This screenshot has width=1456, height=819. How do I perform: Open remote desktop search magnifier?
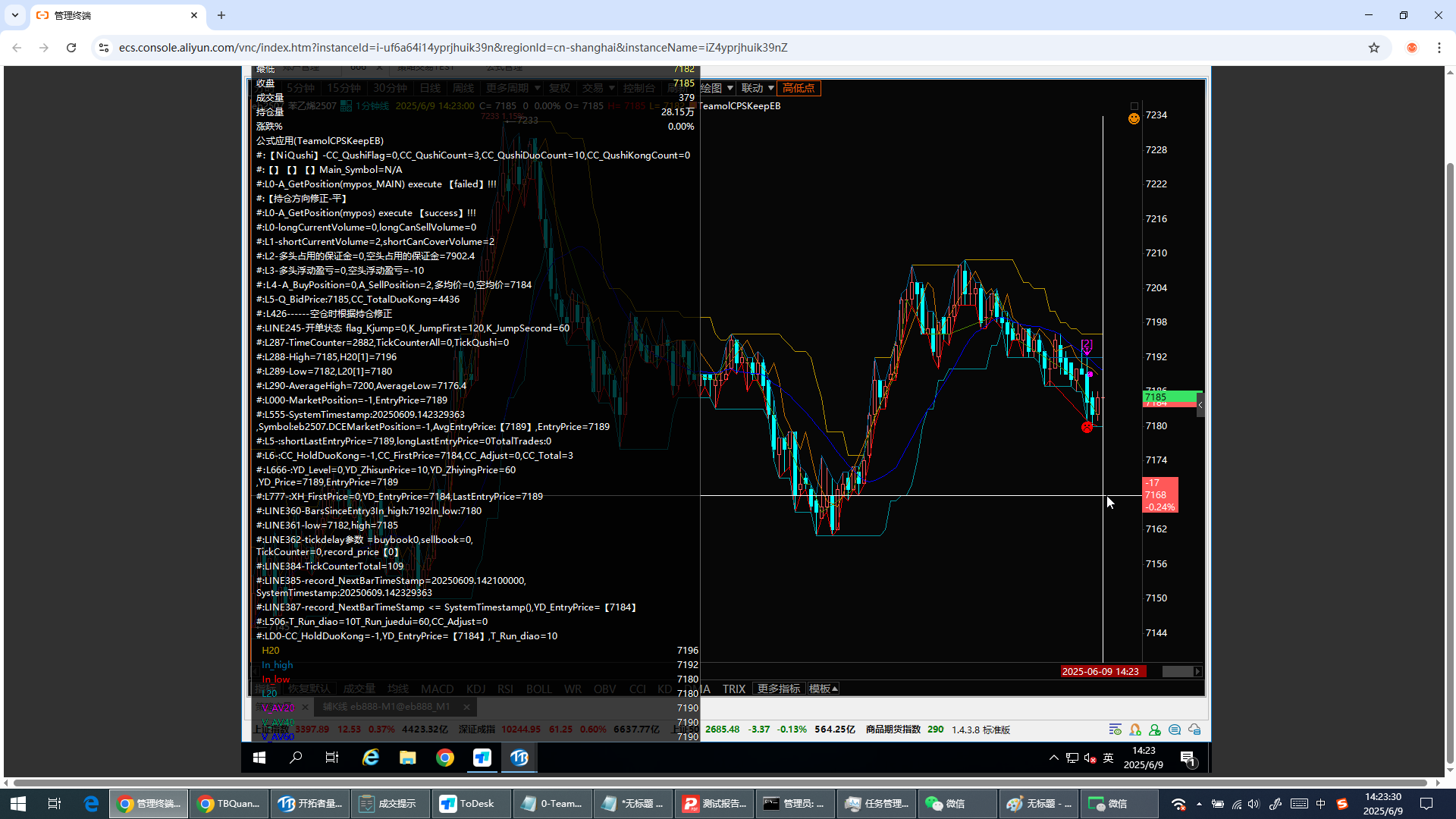tap(296, 758)
